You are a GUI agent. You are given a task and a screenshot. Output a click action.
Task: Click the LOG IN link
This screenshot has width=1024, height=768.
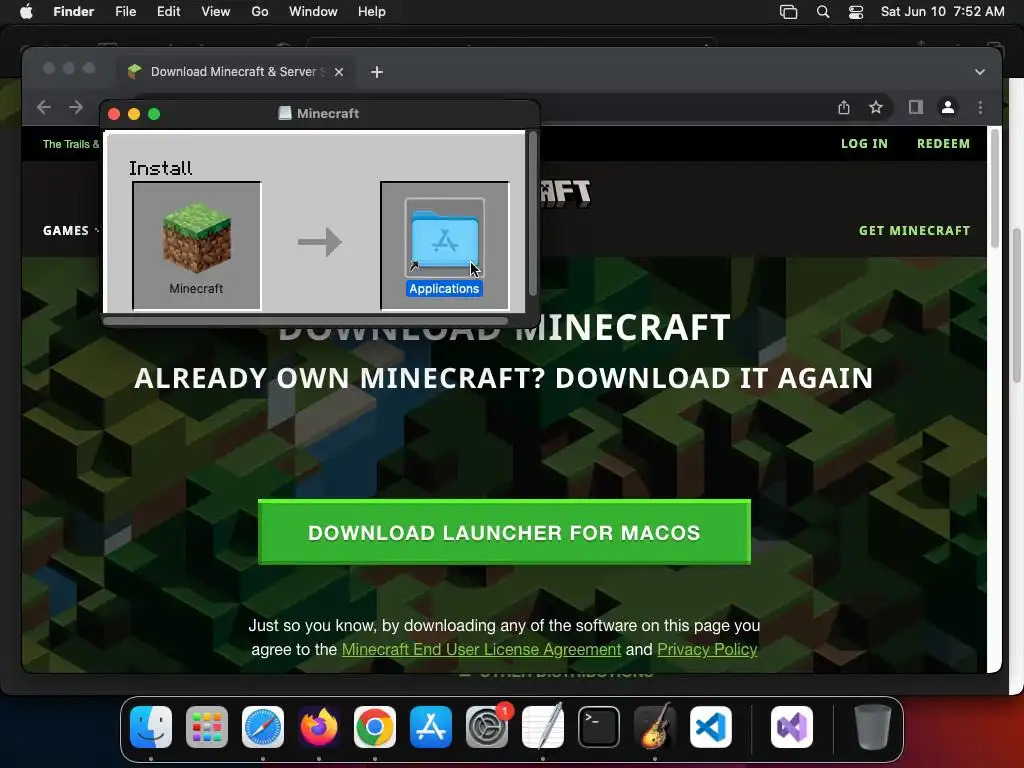tap(864, 144)
